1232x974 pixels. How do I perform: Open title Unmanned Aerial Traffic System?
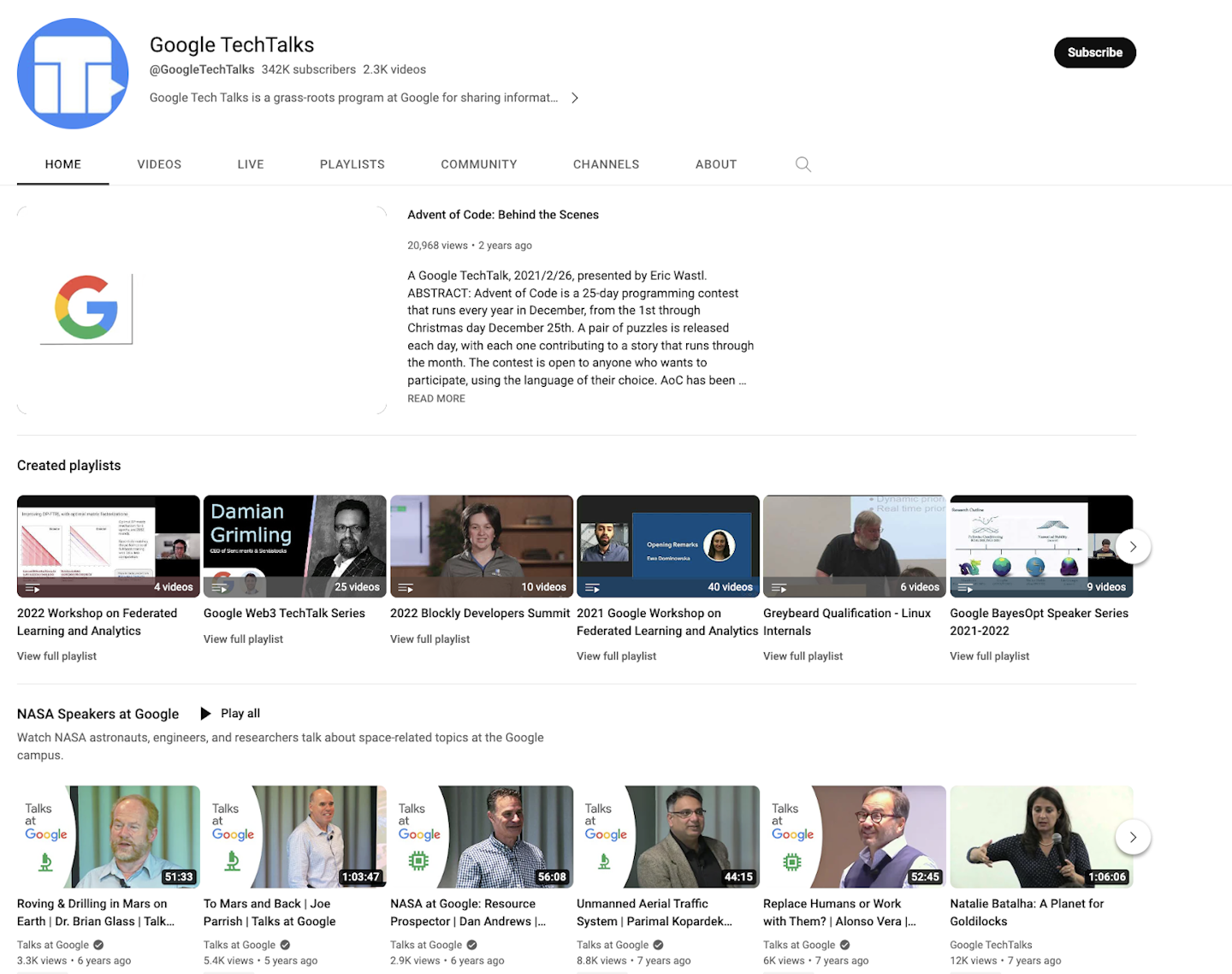point(654,912)
